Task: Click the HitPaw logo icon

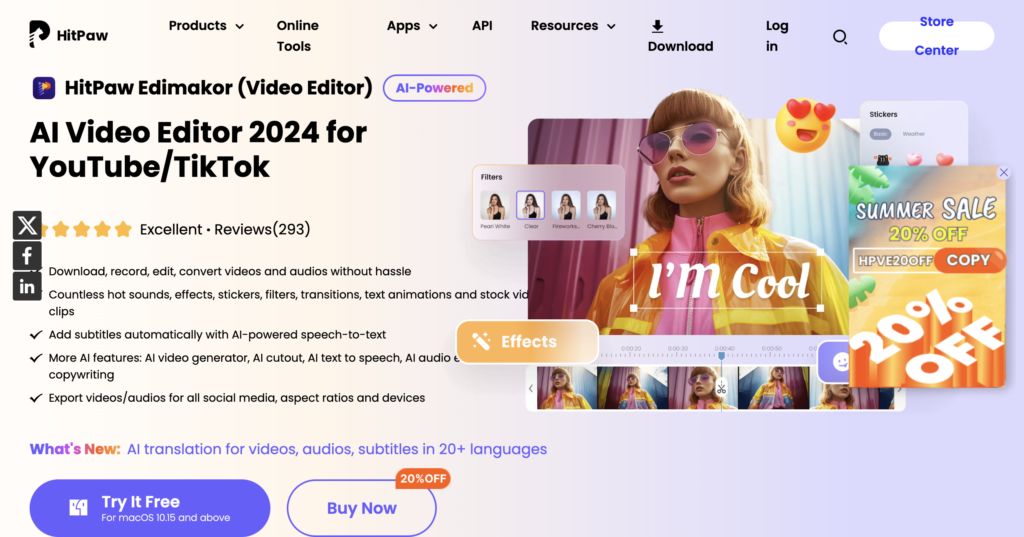Action: tap(39, 34)
